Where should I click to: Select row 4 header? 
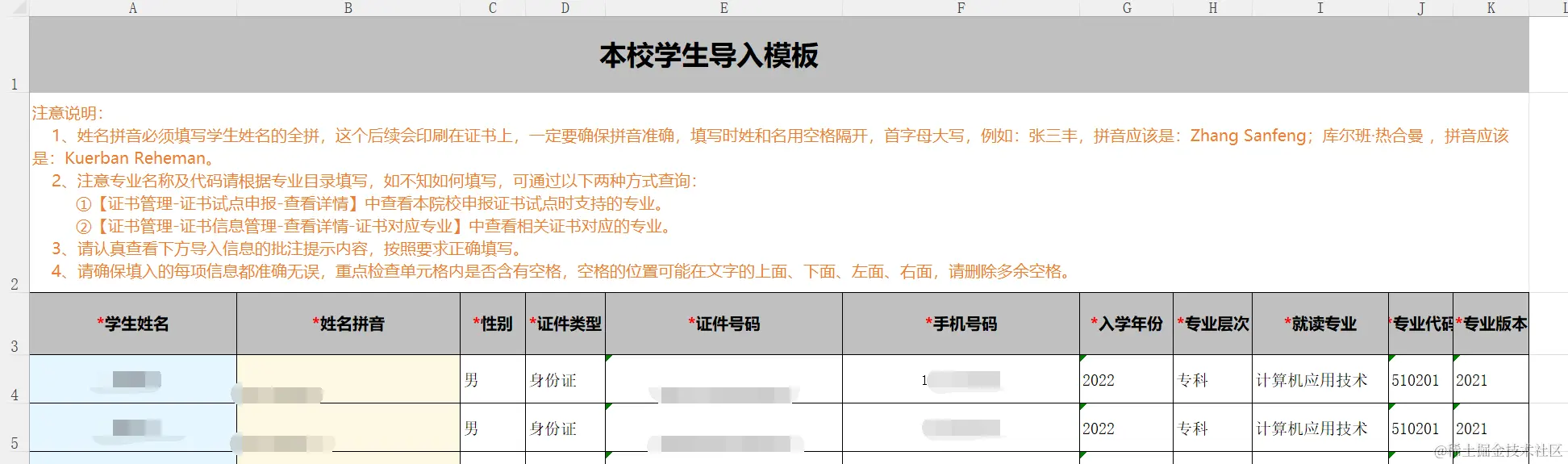15,379
